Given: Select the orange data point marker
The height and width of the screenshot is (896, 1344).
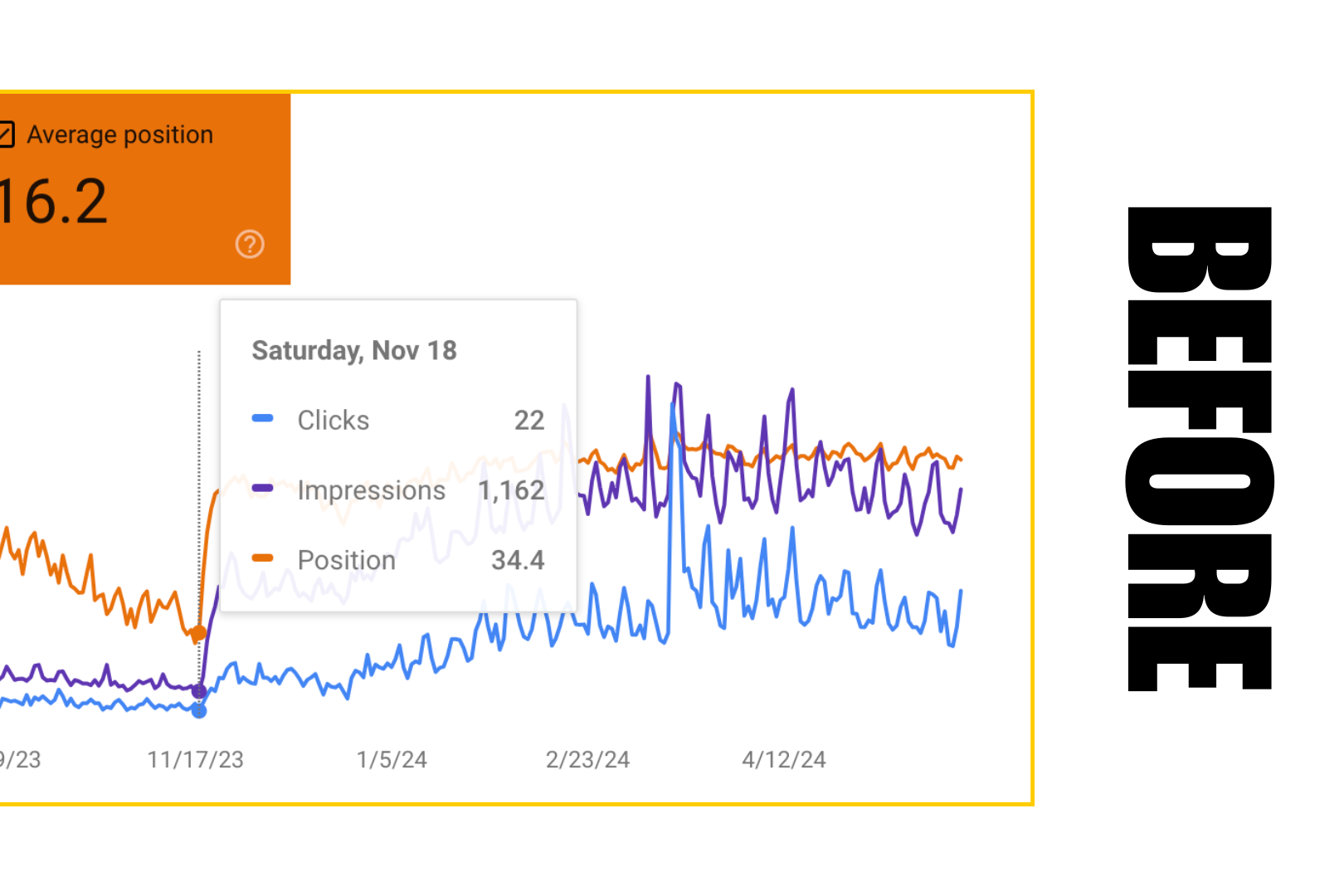Looking at the screenshot, I should (199, 633).
